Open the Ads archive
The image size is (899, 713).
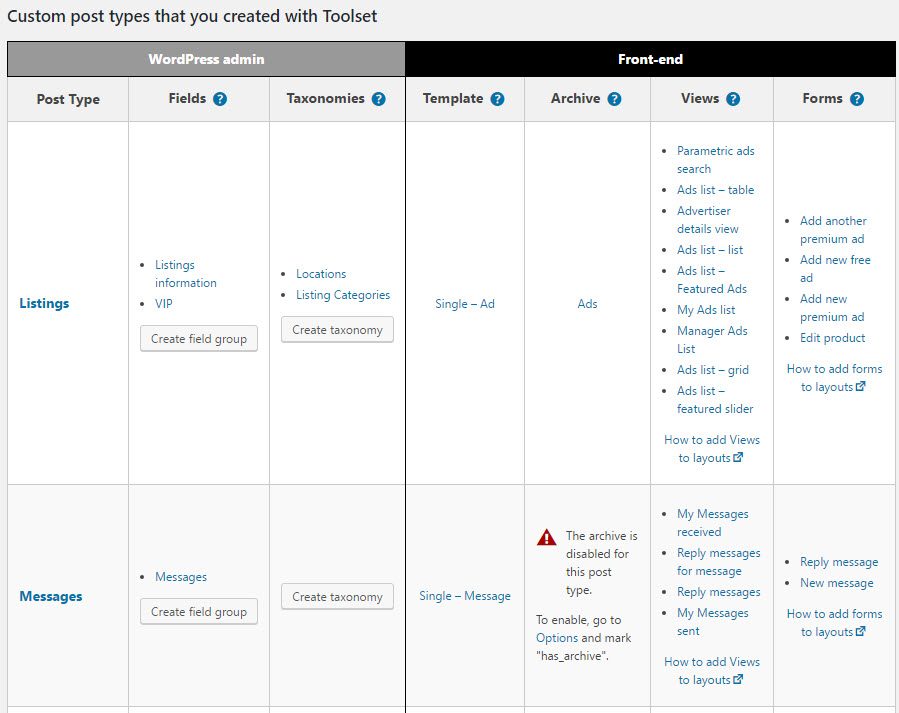[x=587, y=304]
